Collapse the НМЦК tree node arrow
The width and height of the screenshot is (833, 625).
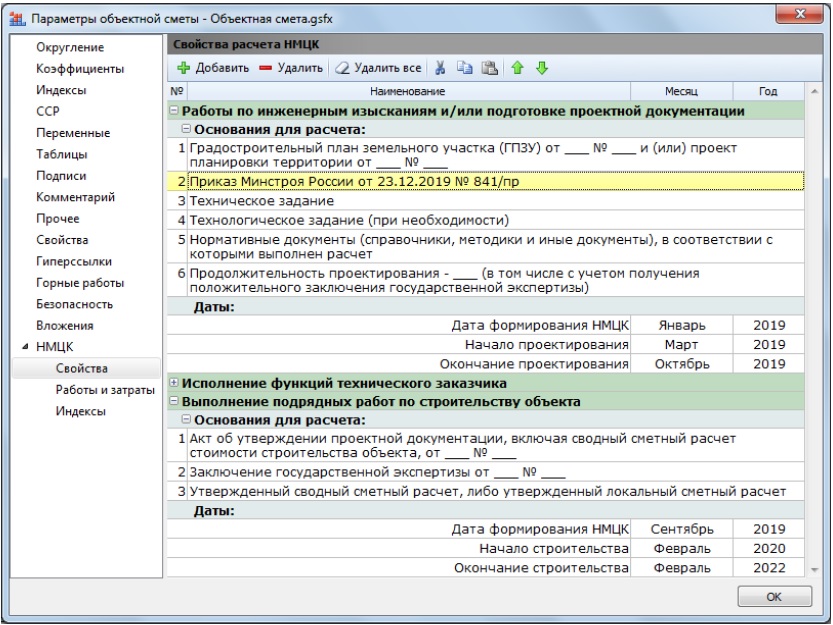tap(25, 347)
